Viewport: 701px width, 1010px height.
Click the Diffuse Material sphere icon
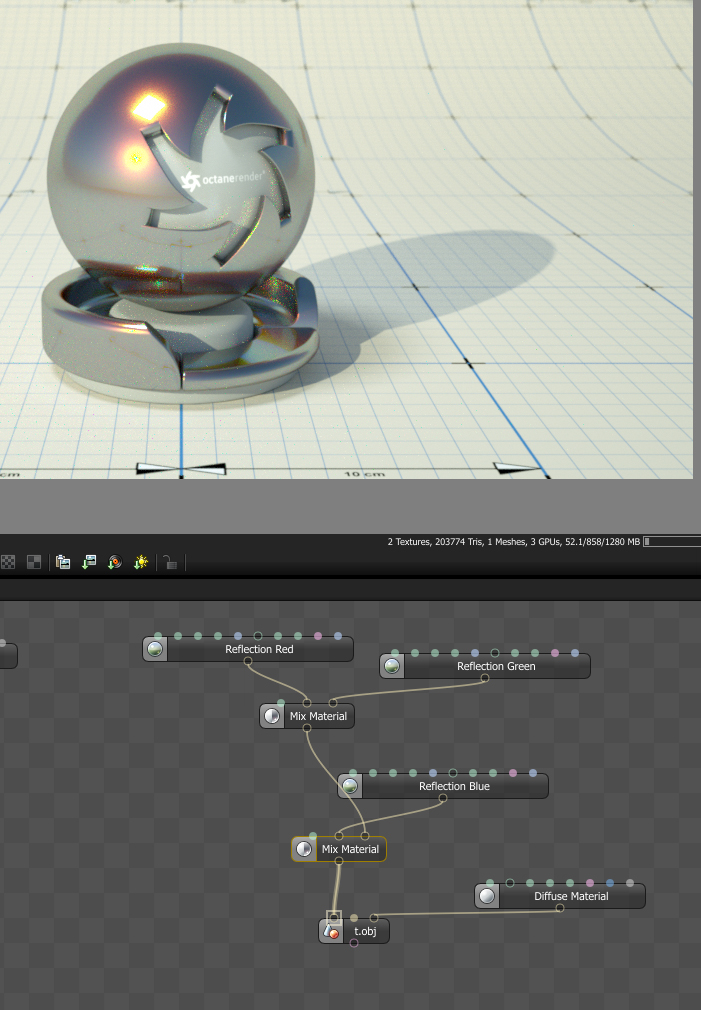point(487,896)
